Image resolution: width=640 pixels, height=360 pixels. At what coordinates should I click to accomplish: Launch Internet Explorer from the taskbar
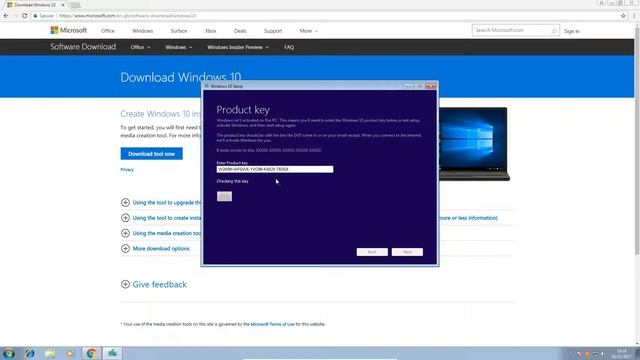coord(29,353)
